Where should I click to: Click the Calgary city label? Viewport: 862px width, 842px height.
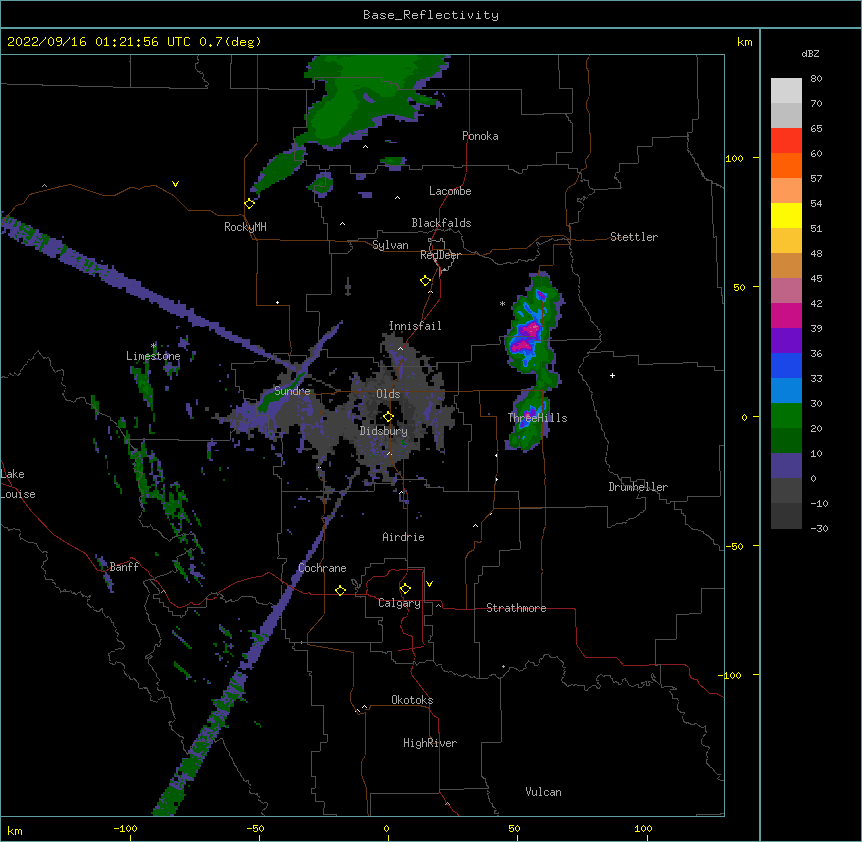[x=399, y=603]
